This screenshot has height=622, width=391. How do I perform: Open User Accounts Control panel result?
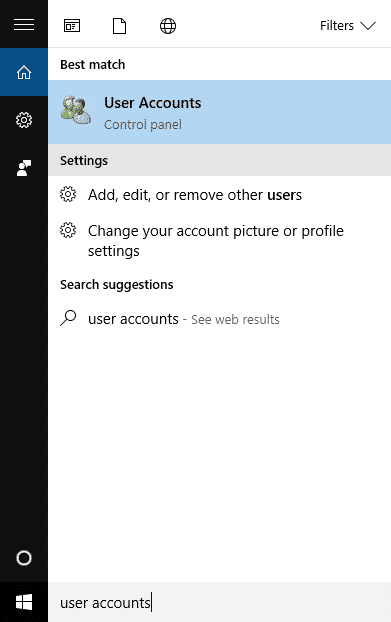click(219, 112)
